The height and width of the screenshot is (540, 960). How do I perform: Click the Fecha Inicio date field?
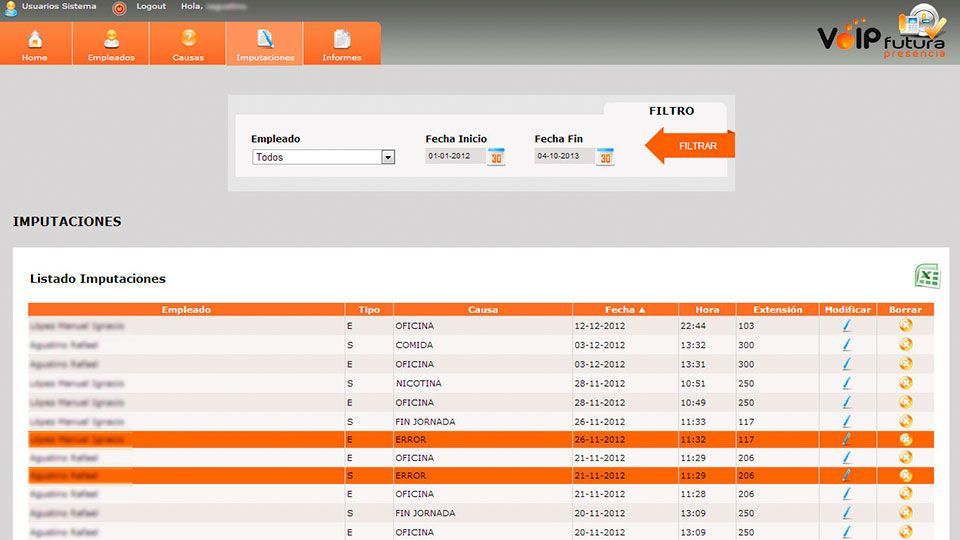pyautogui.click(x=455, y=157)
